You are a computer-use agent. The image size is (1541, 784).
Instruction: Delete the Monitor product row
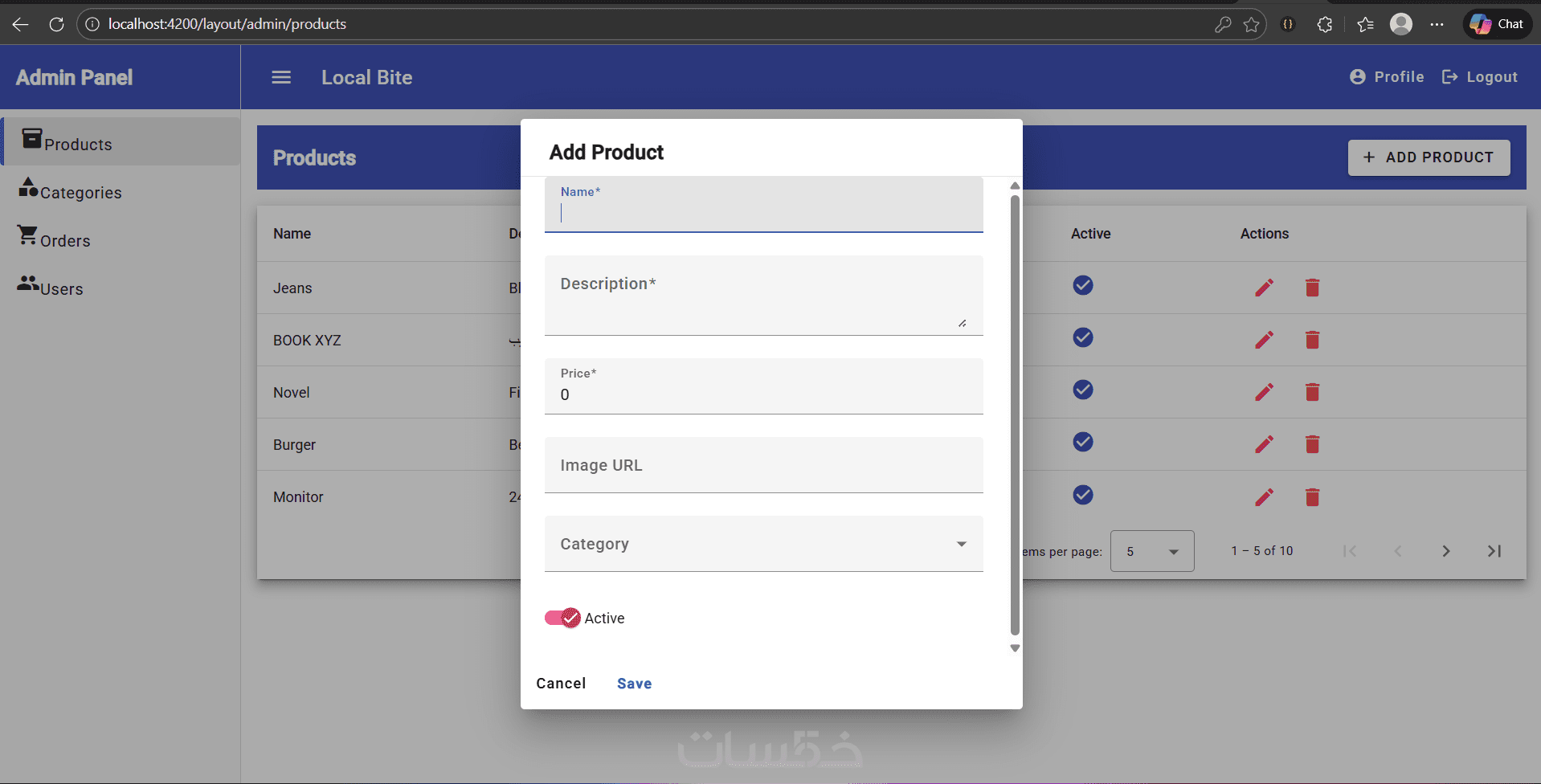[x=1312, y=497]
